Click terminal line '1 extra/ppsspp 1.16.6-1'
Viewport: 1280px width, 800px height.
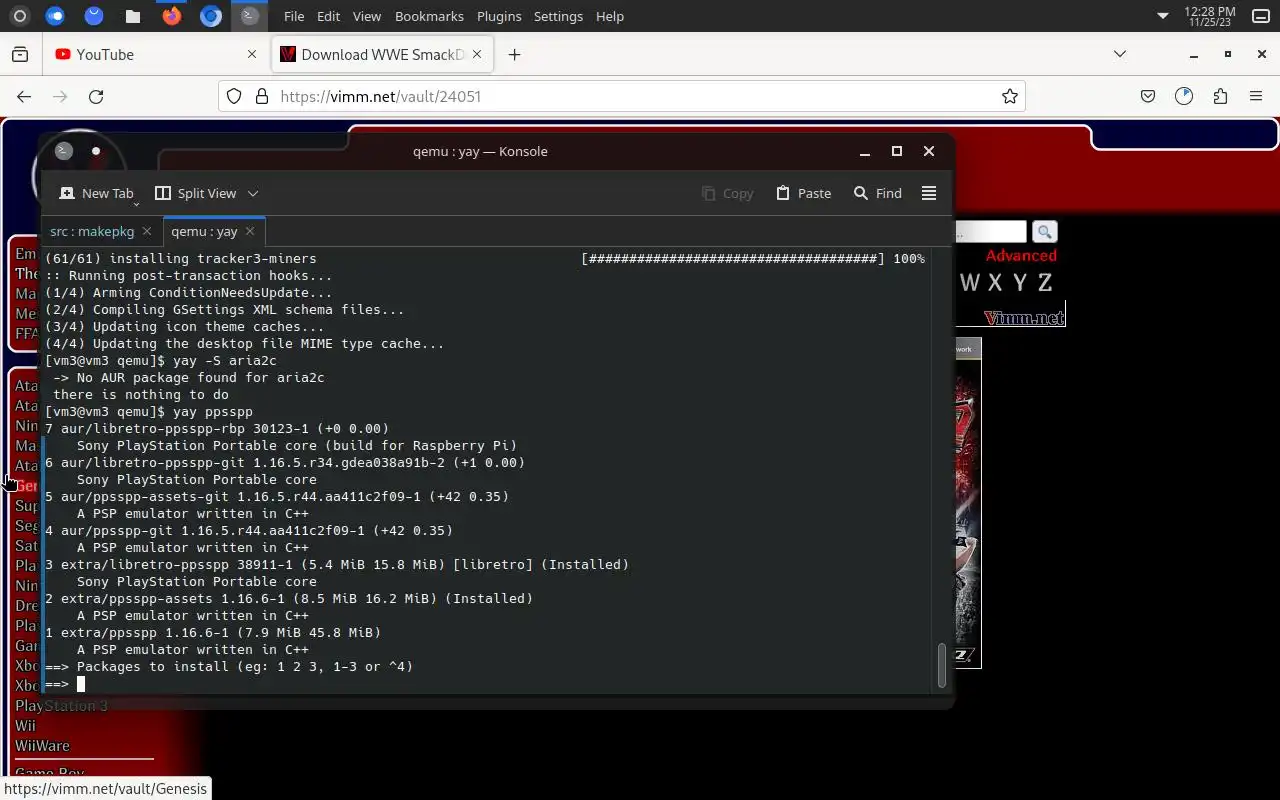coord(213,632)
